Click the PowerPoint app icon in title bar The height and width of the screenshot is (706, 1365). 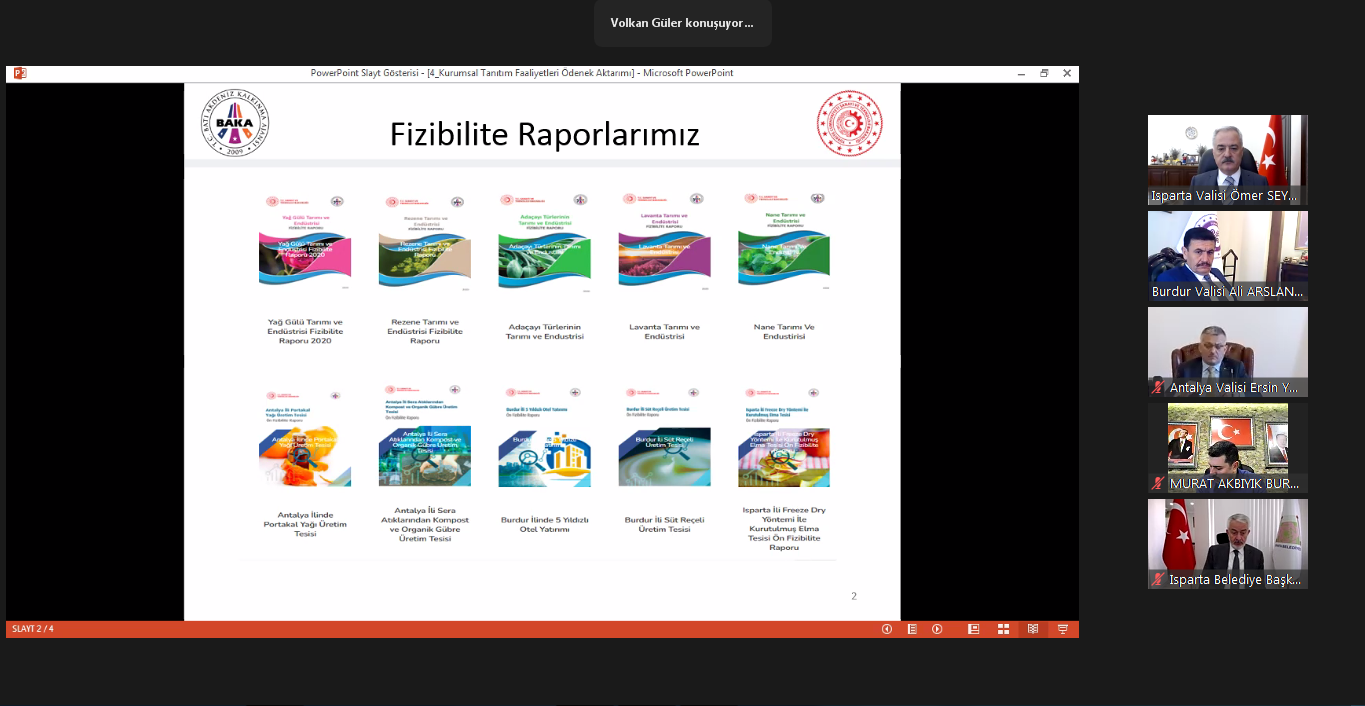tap(19, 73)
